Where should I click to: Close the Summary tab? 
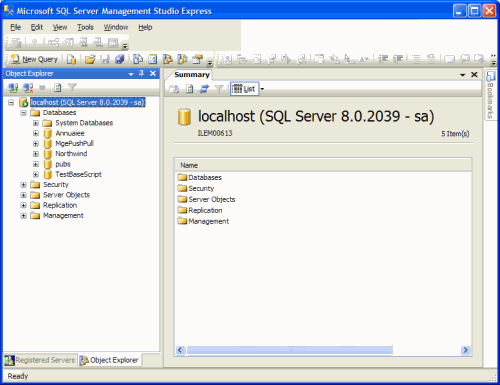pyautogui.click(x=474, y=75)
